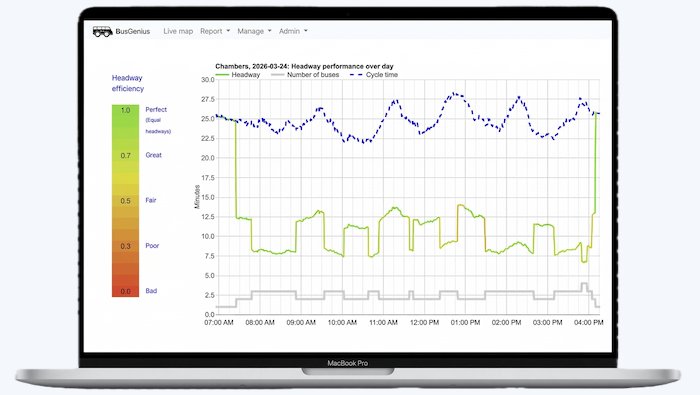Open the Live map page
Image resolution: width=700 pixels, height=395 pixels.
[x=178, y=31]
